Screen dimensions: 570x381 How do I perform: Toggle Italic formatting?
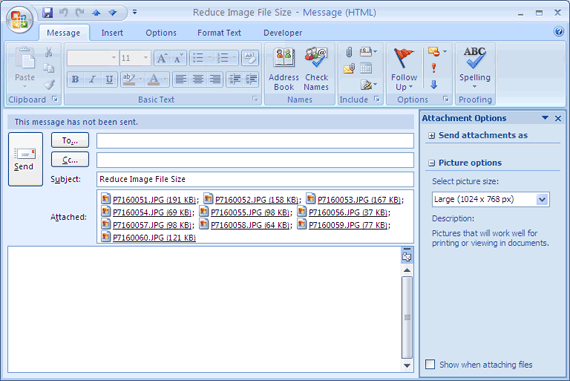point(92,79)
